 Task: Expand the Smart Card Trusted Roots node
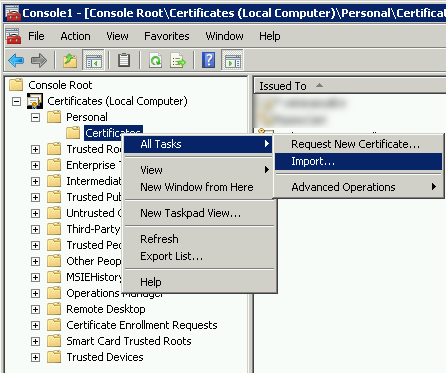click(x=35, y=341)
